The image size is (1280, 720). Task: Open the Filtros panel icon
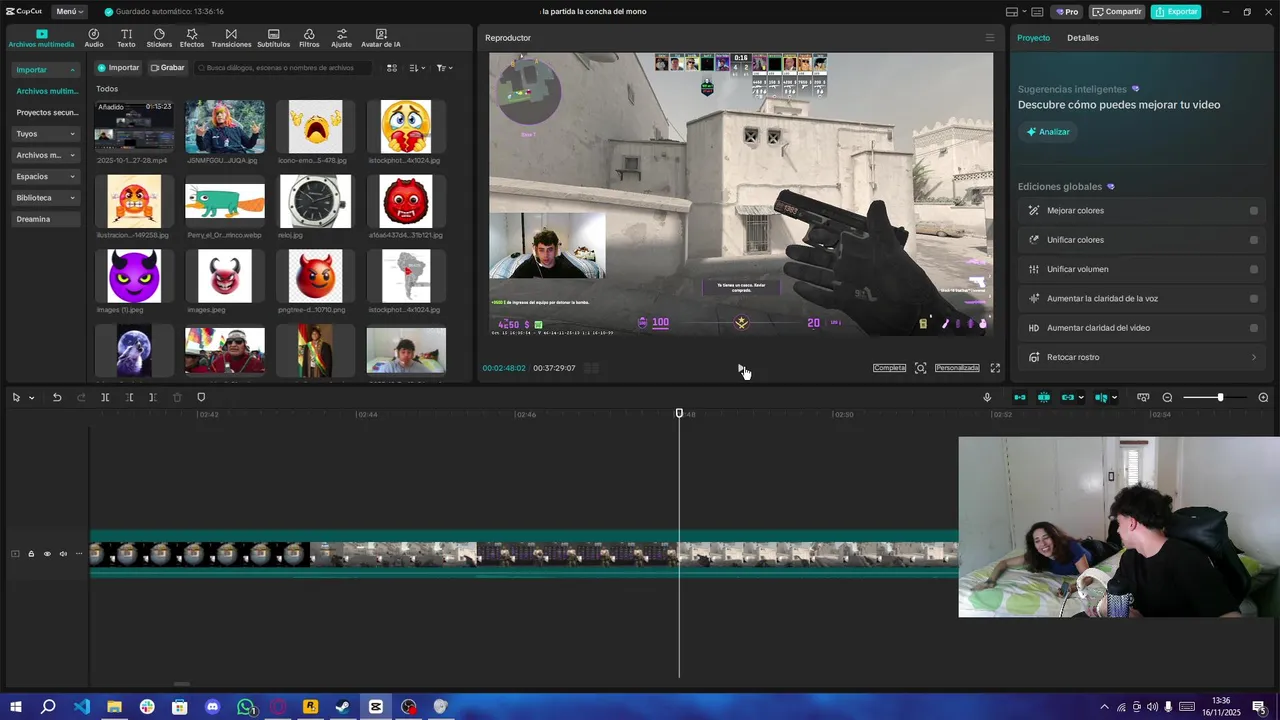pyautogui.click(x=309, y=38)
